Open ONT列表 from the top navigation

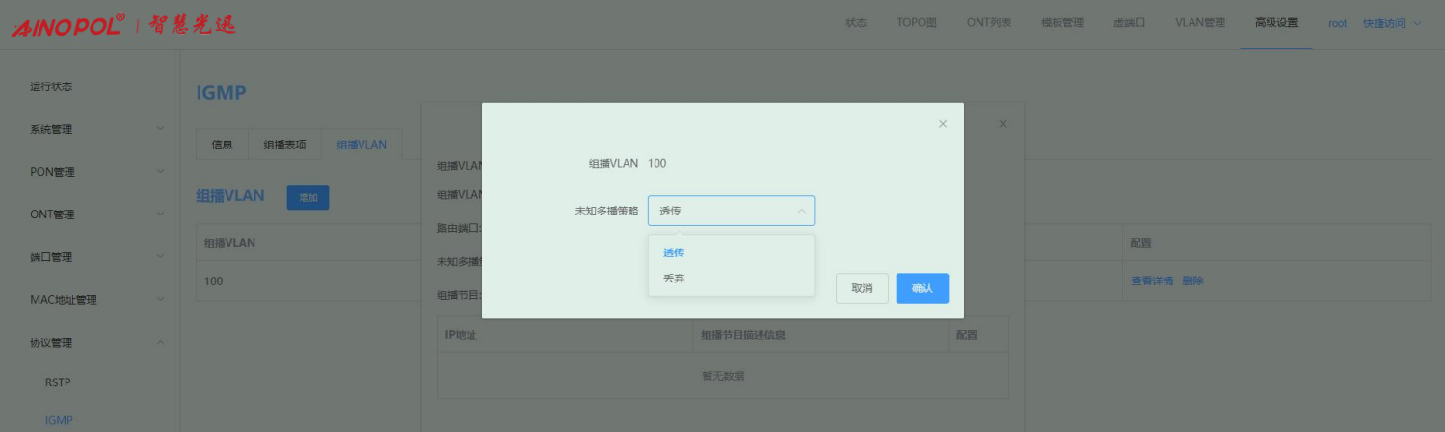click(x=988, y=23)
